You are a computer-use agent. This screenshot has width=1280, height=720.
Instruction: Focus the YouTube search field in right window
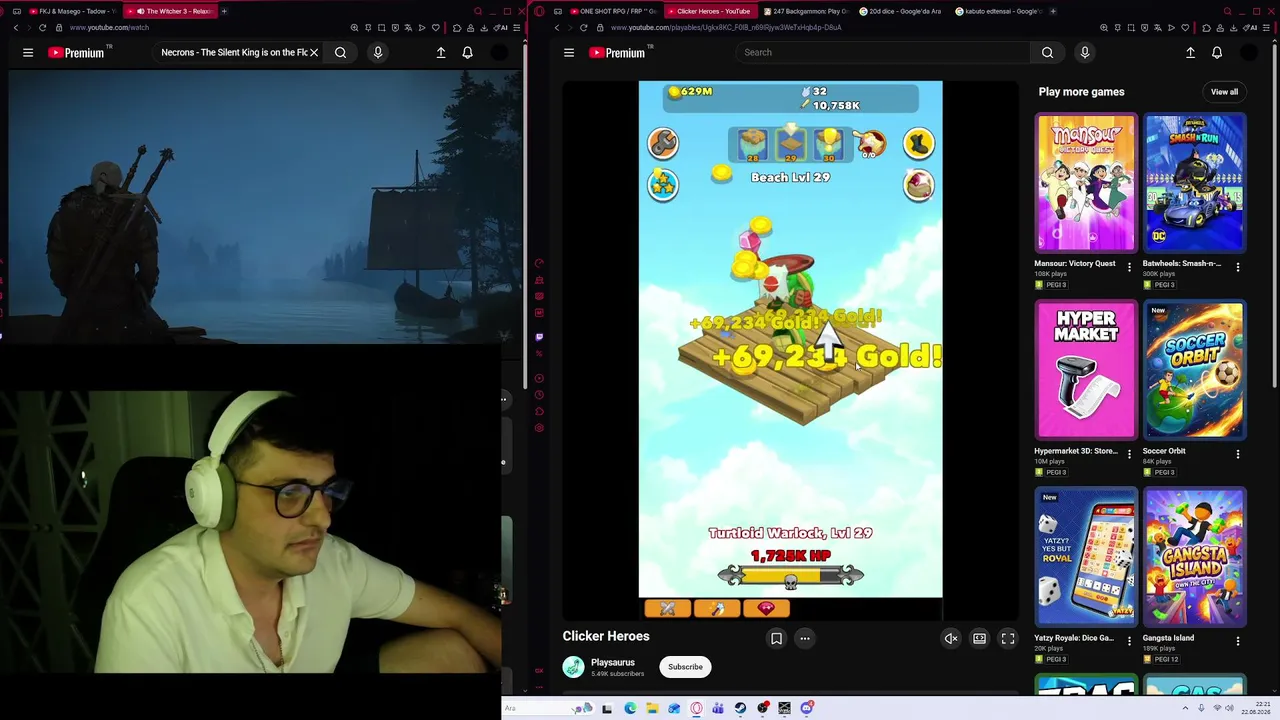point(883,52)
